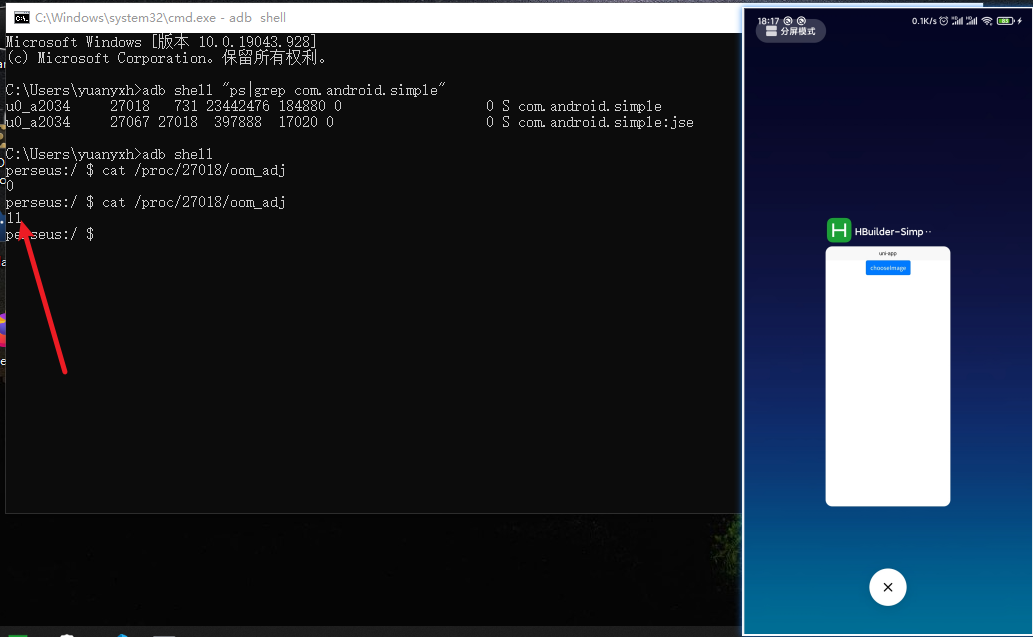Tap the alarm clock icon in phone status bar
The image size is (1033, 637).
click(x=943, y=21)
